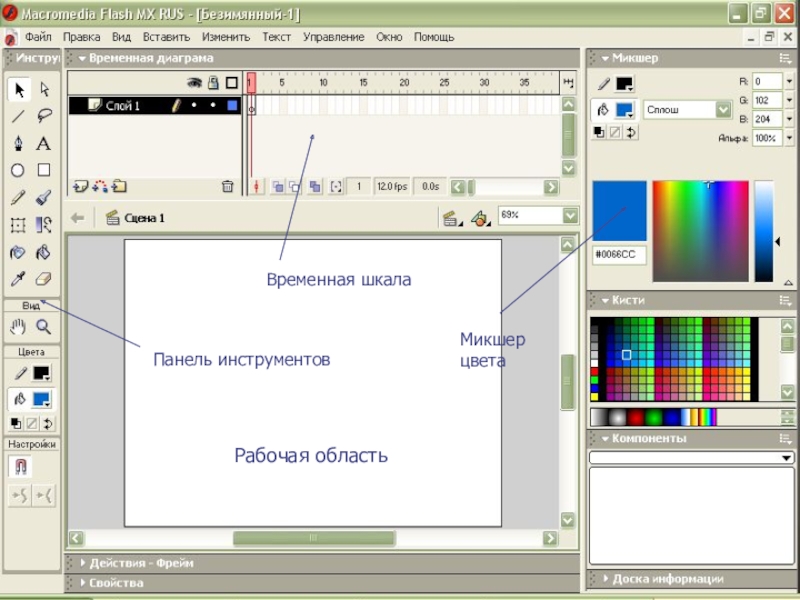Select the Arrow selection tool
The height and width of the screenshot is (600, 800).
pyautogui.click(x=19, y=90)
